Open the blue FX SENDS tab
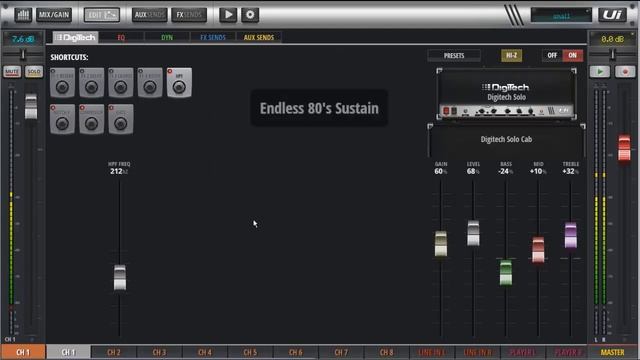 coord(213,38)
